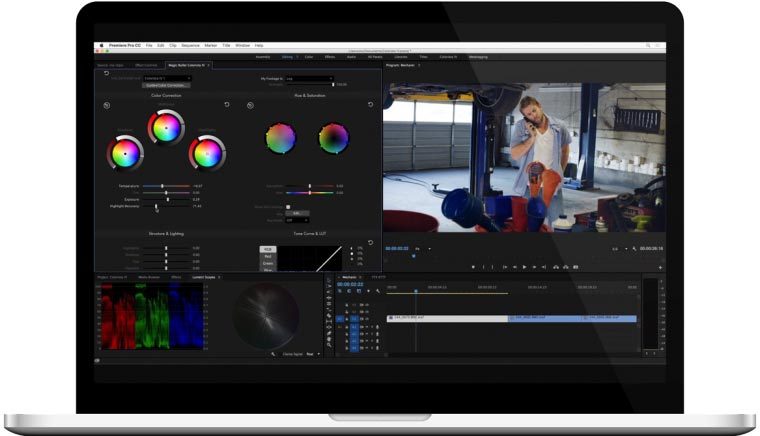Image resolution: width=760 pixels, height=436 pixels.
Task: Open the Sequence menu
Action: [190, 46]
